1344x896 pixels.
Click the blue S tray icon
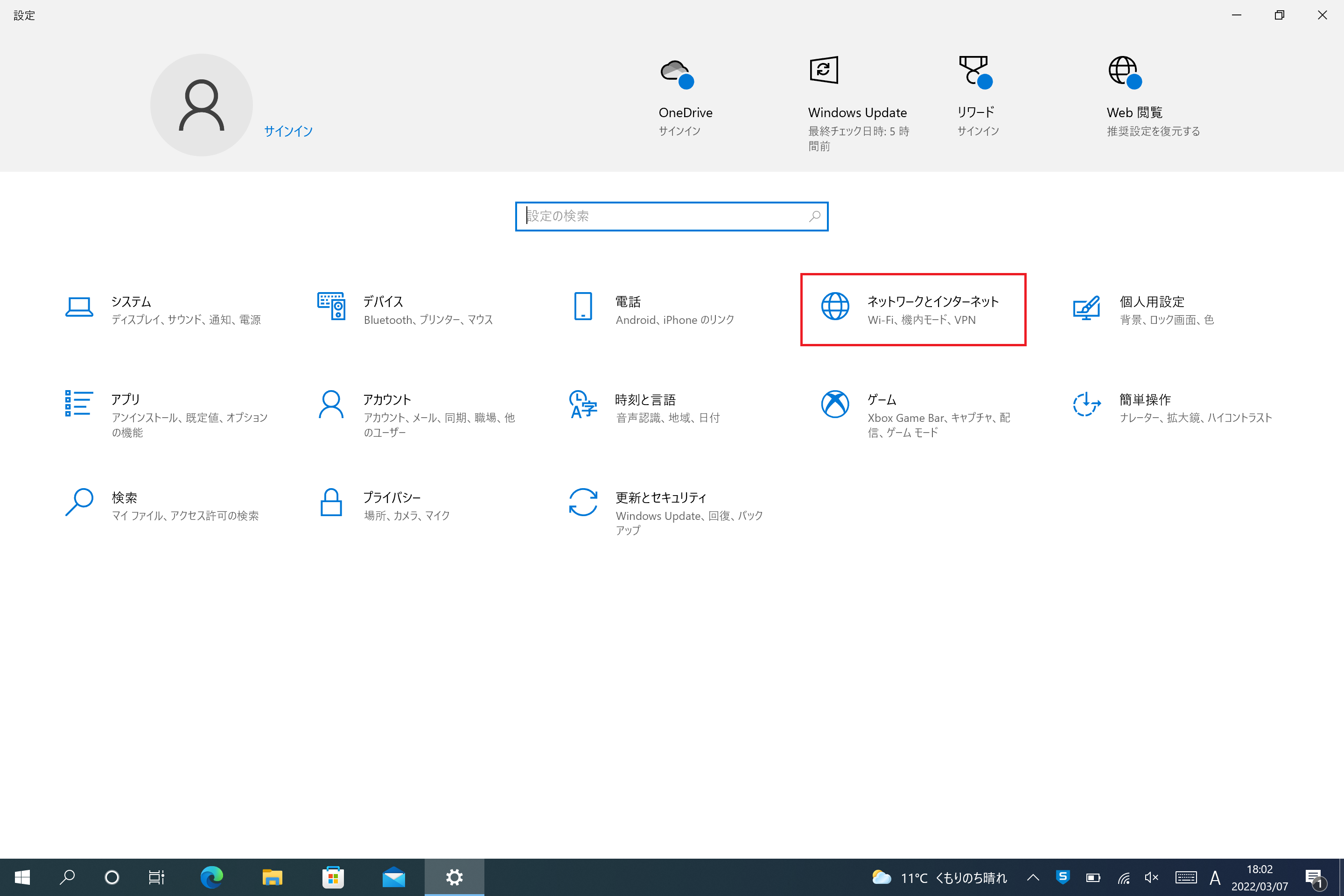1063,876
